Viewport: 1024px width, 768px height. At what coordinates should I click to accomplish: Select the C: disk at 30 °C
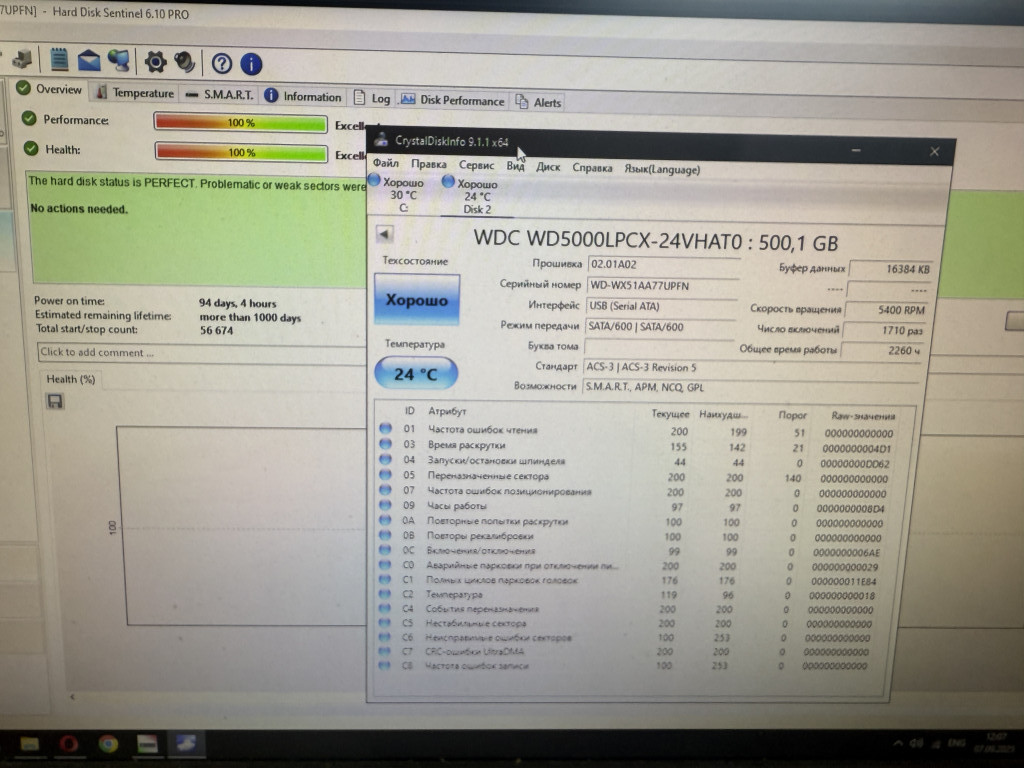point(398,194)
